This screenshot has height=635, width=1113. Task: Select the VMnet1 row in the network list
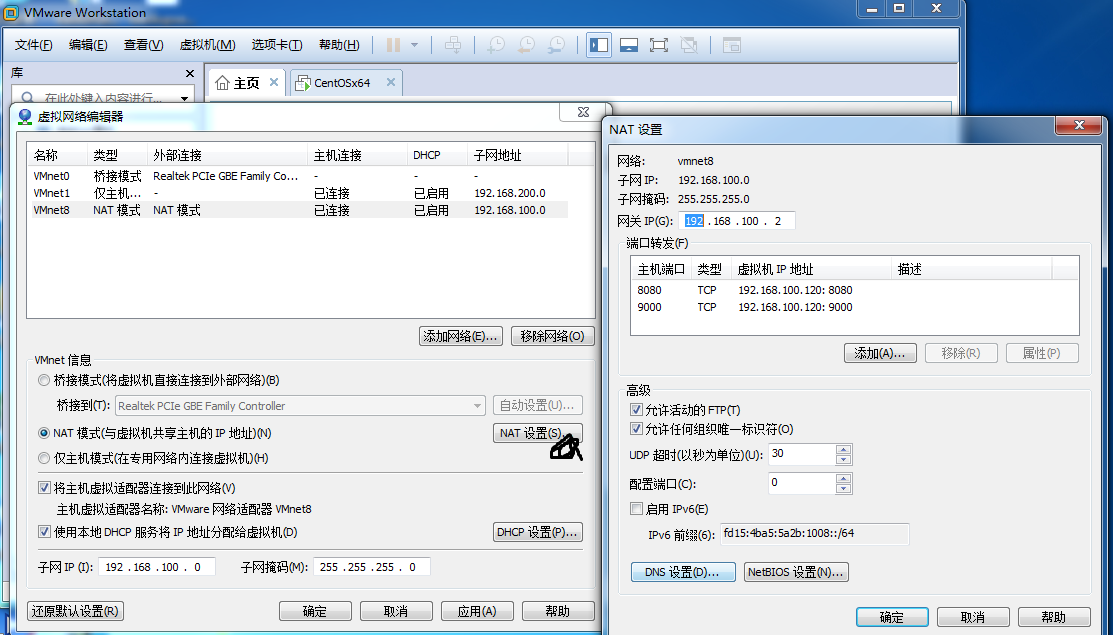click(x=300, y=193)
